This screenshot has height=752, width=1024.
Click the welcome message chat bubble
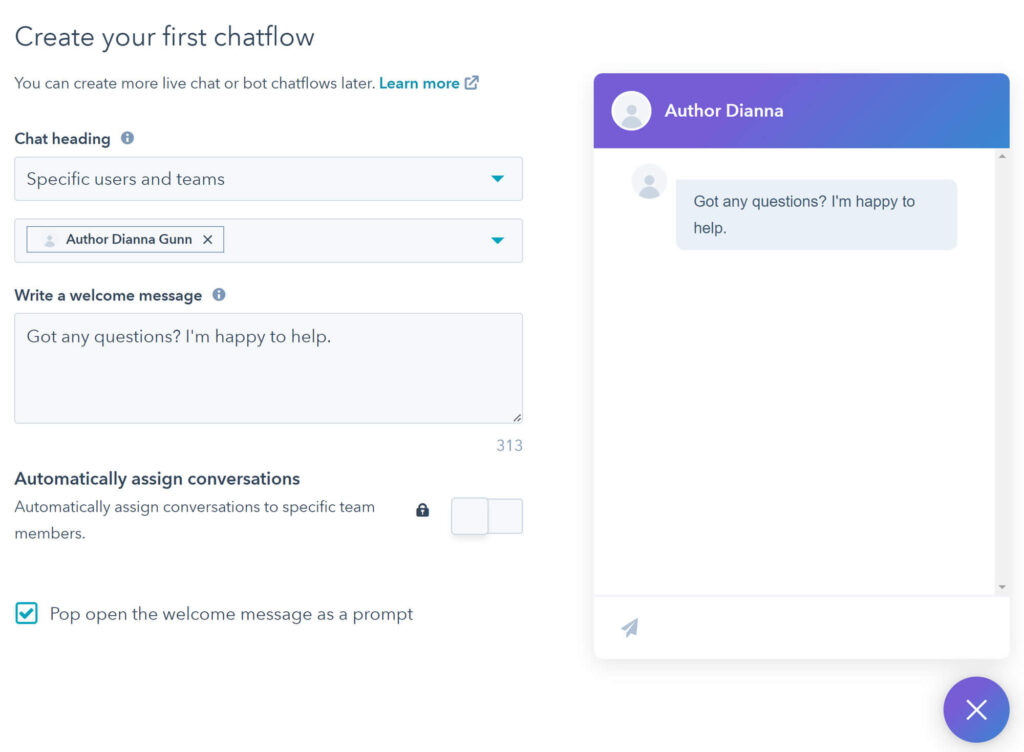point(816,214)
